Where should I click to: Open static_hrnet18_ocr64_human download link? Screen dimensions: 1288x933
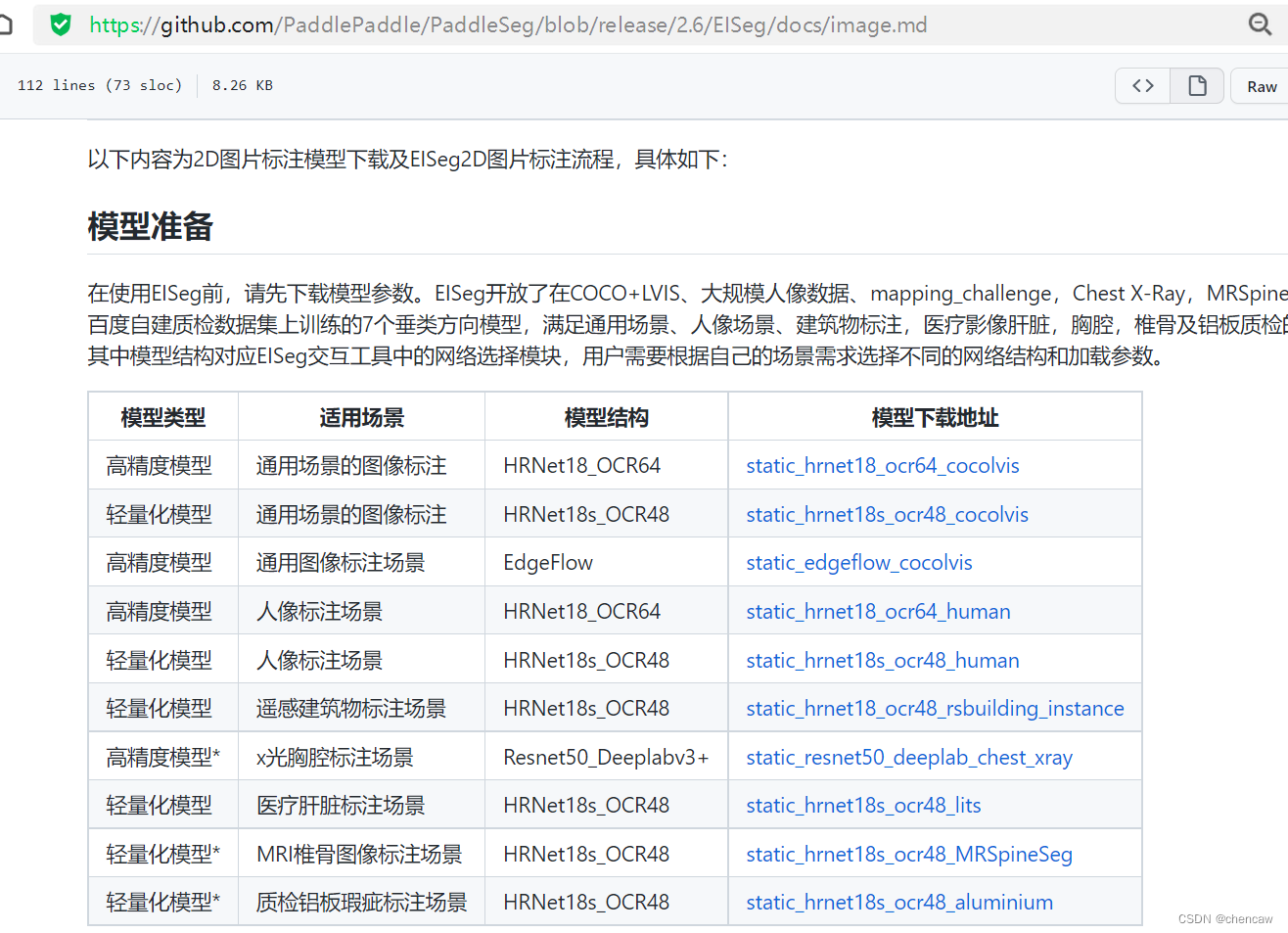[x=878, y=612]
